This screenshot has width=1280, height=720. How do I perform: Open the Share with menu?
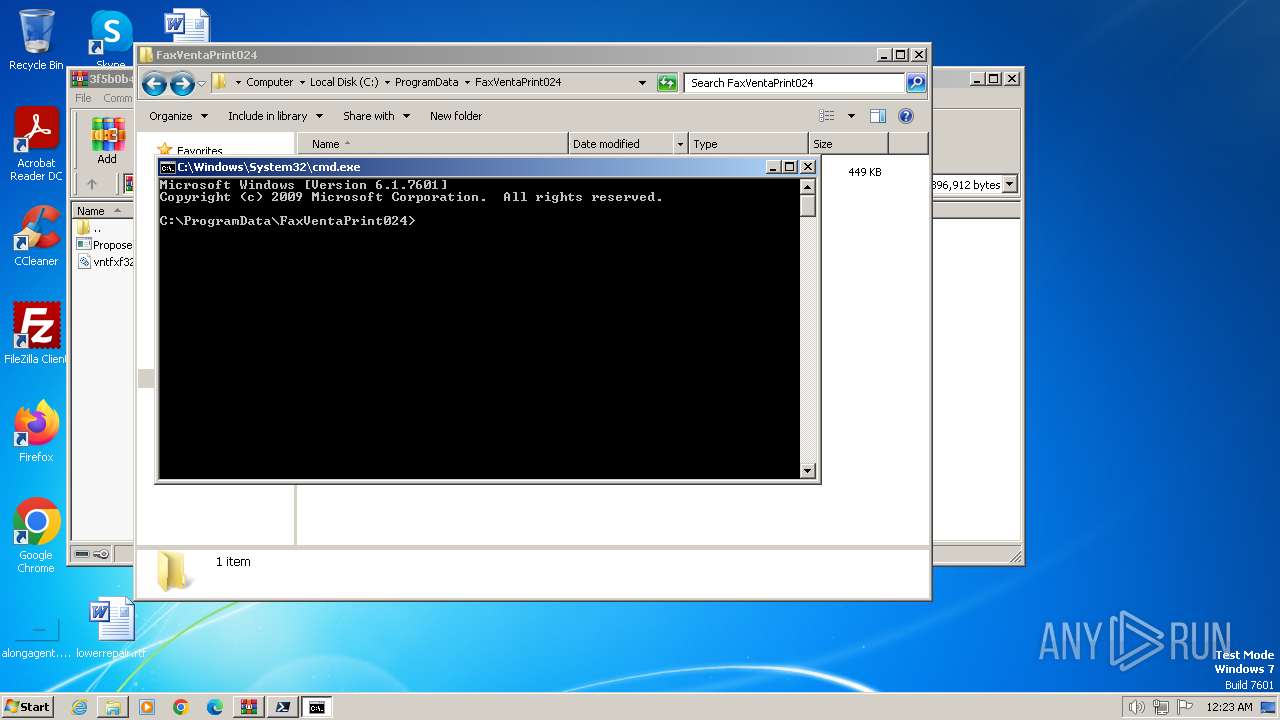tap(376, 116)
